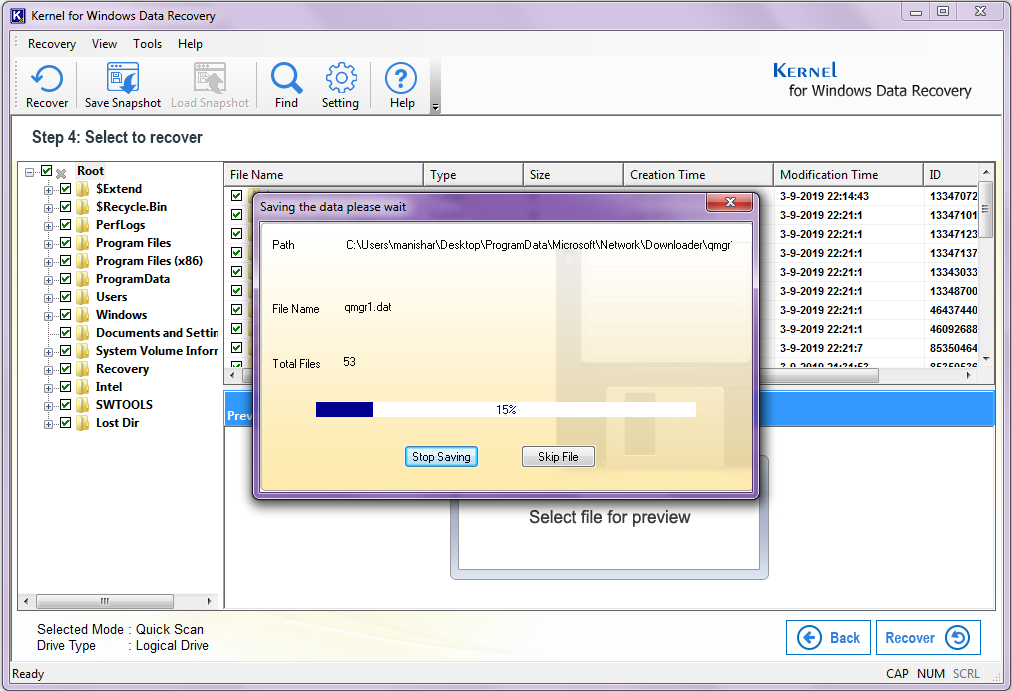This screenshot has width=1012, height=691.
Task: Expand the $Recycle.Bin tree node
Action: pyautogui.click(x=48, y=208)
